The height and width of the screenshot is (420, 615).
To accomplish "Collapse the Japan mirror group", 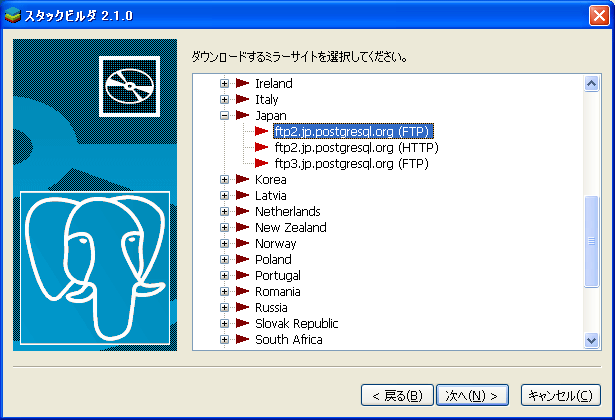I will (224, 115).
